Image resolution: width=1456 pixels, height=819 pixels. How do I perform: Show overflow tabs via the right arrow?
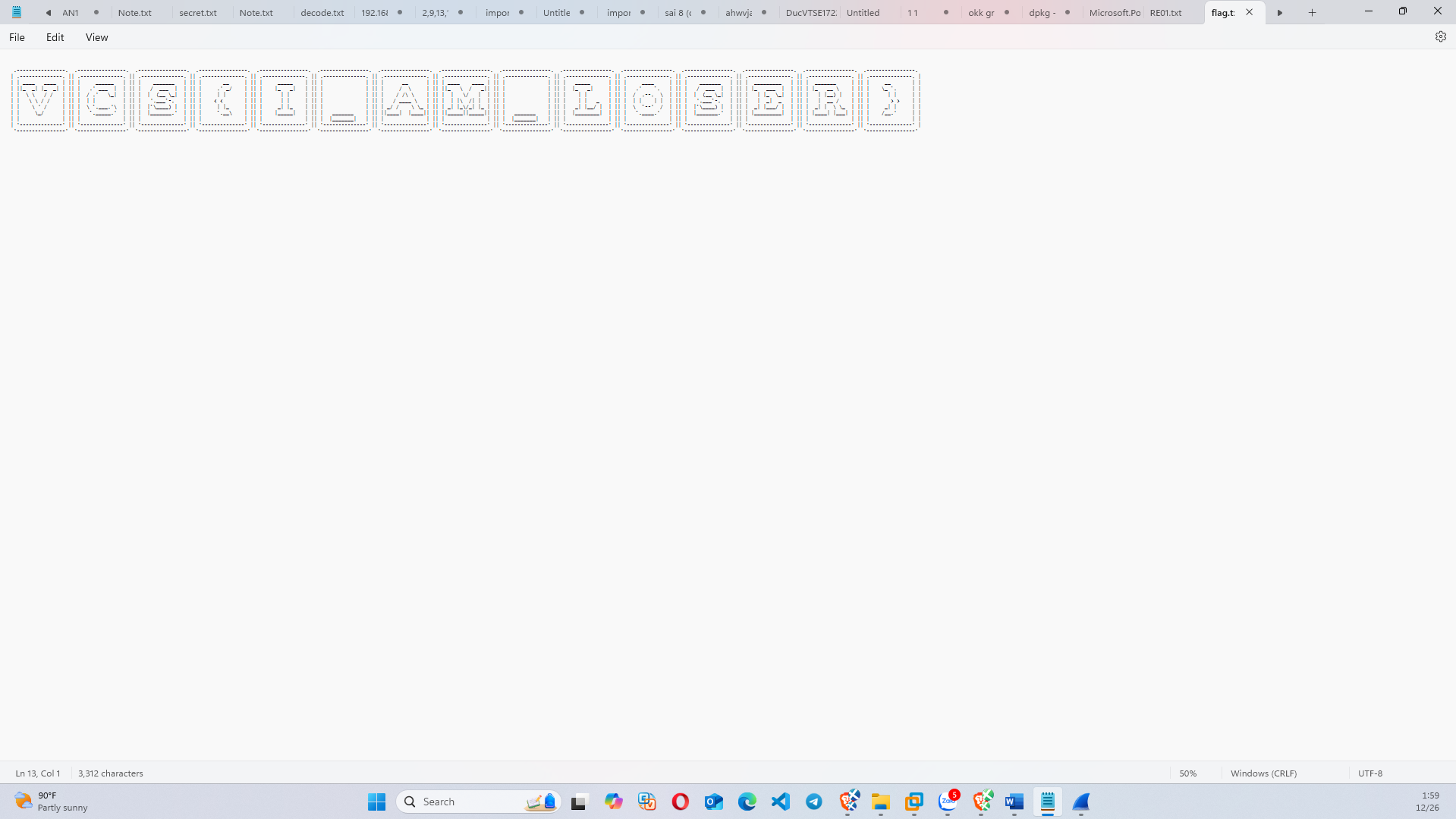[x=1280, y=12]
